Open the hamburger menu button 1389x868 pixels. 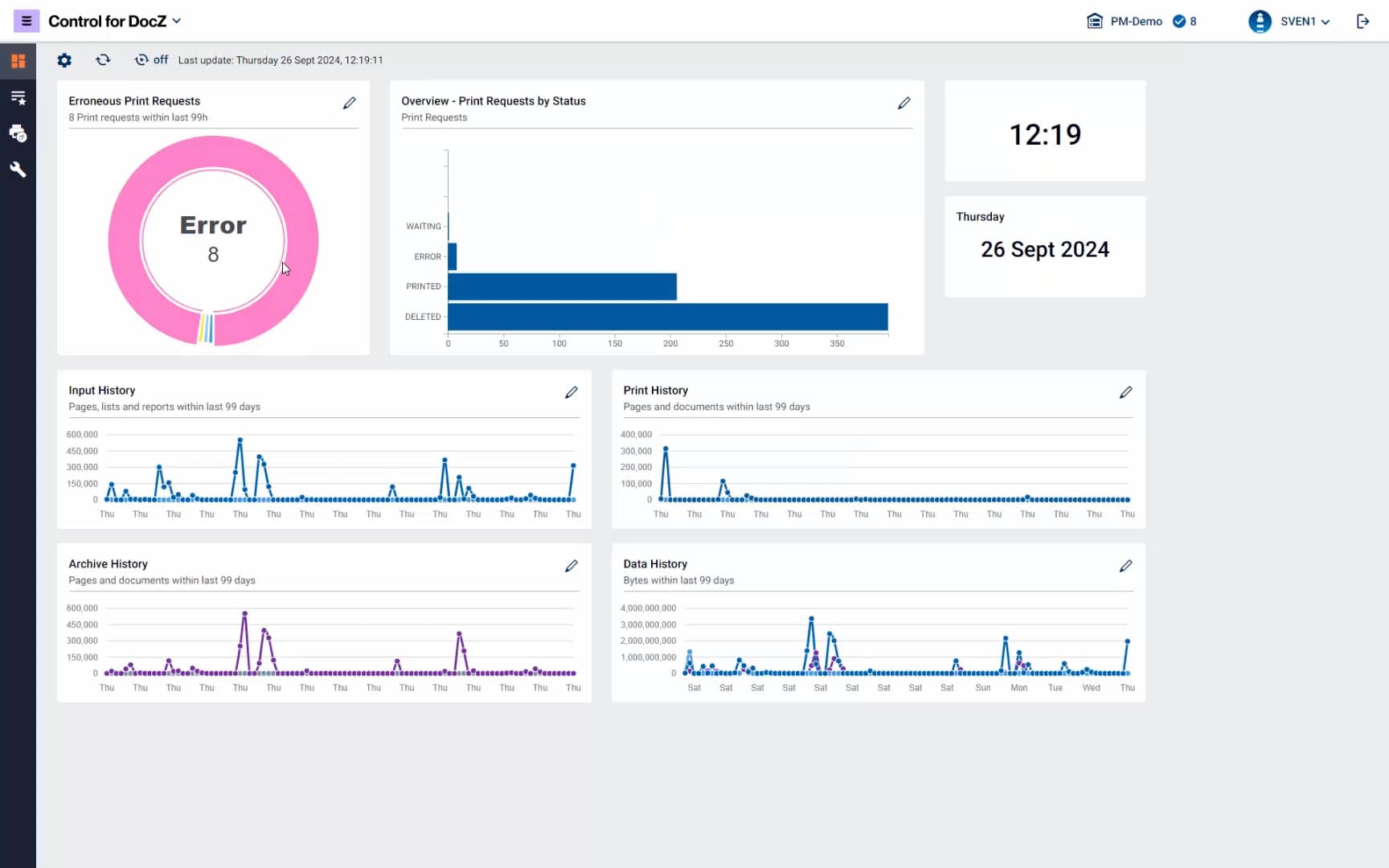(26, 21)
